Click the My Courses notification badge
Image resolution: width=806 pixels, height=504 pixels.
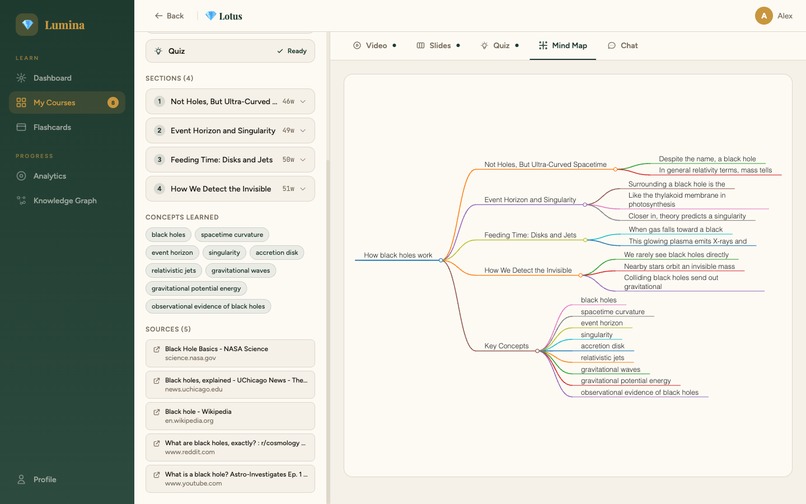pyautogui.click(x=113, y=103)
